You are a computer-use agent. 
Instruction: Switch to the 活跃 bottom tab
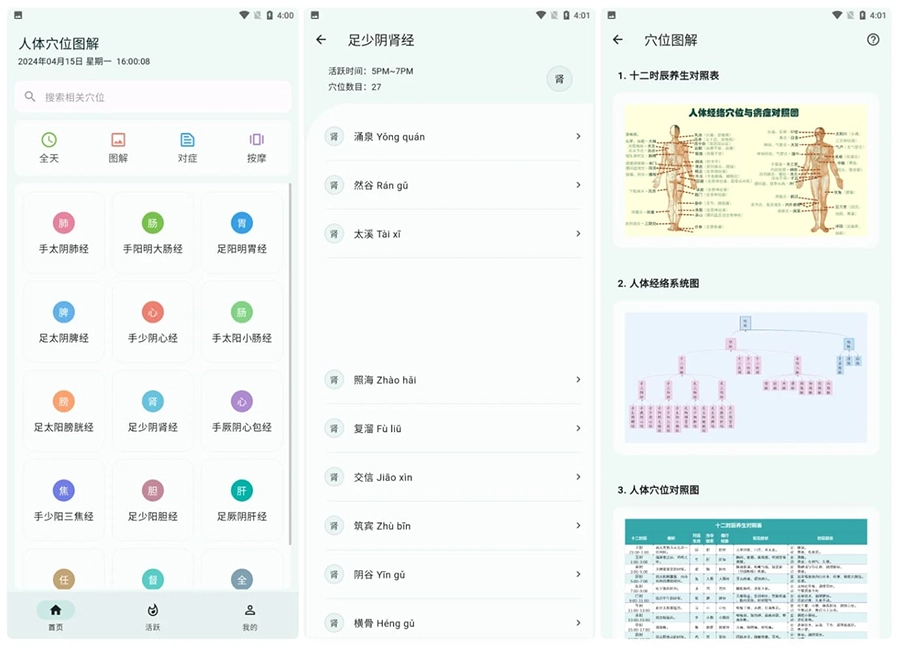pyautogui.click(x=152, y=615)
